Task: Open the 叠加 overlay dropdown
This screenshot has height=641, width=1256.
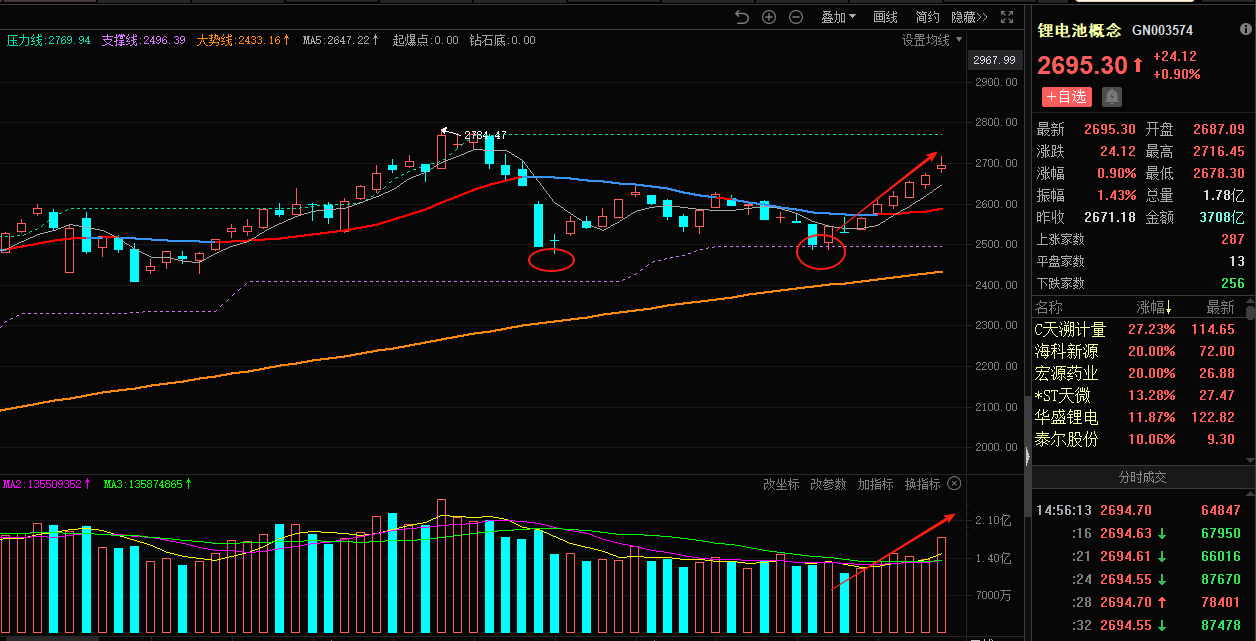Action: click(x=838, y=17)
